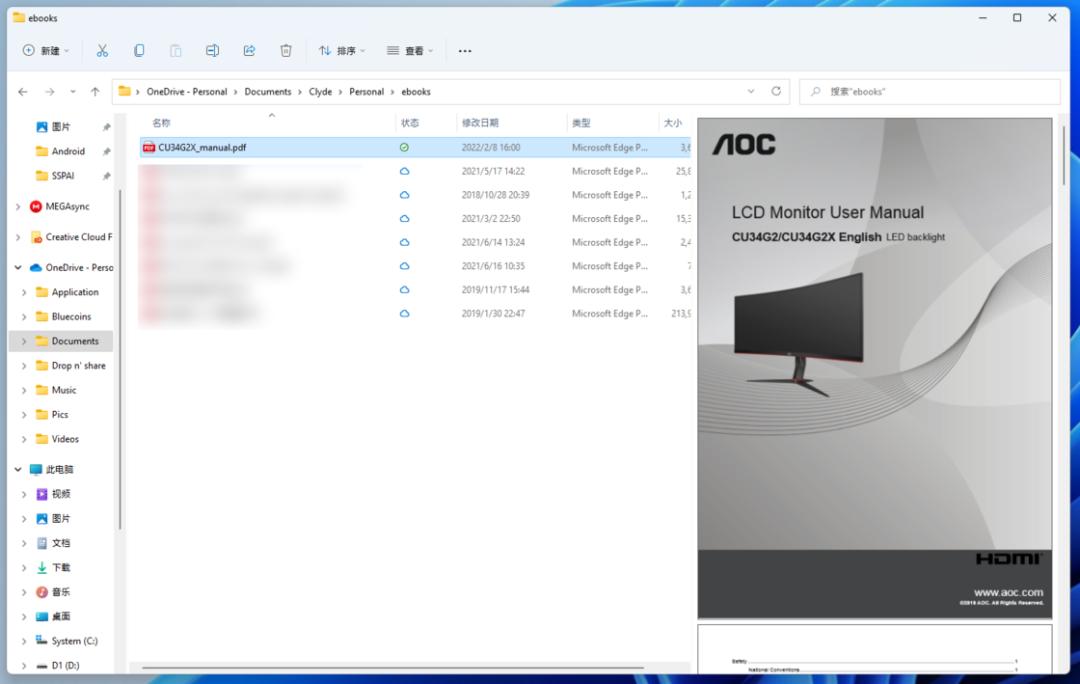Select the file dated 2019/11/17 15:44
The width and height of the screenshot is (1080, 684).
(x=415, y=290)
